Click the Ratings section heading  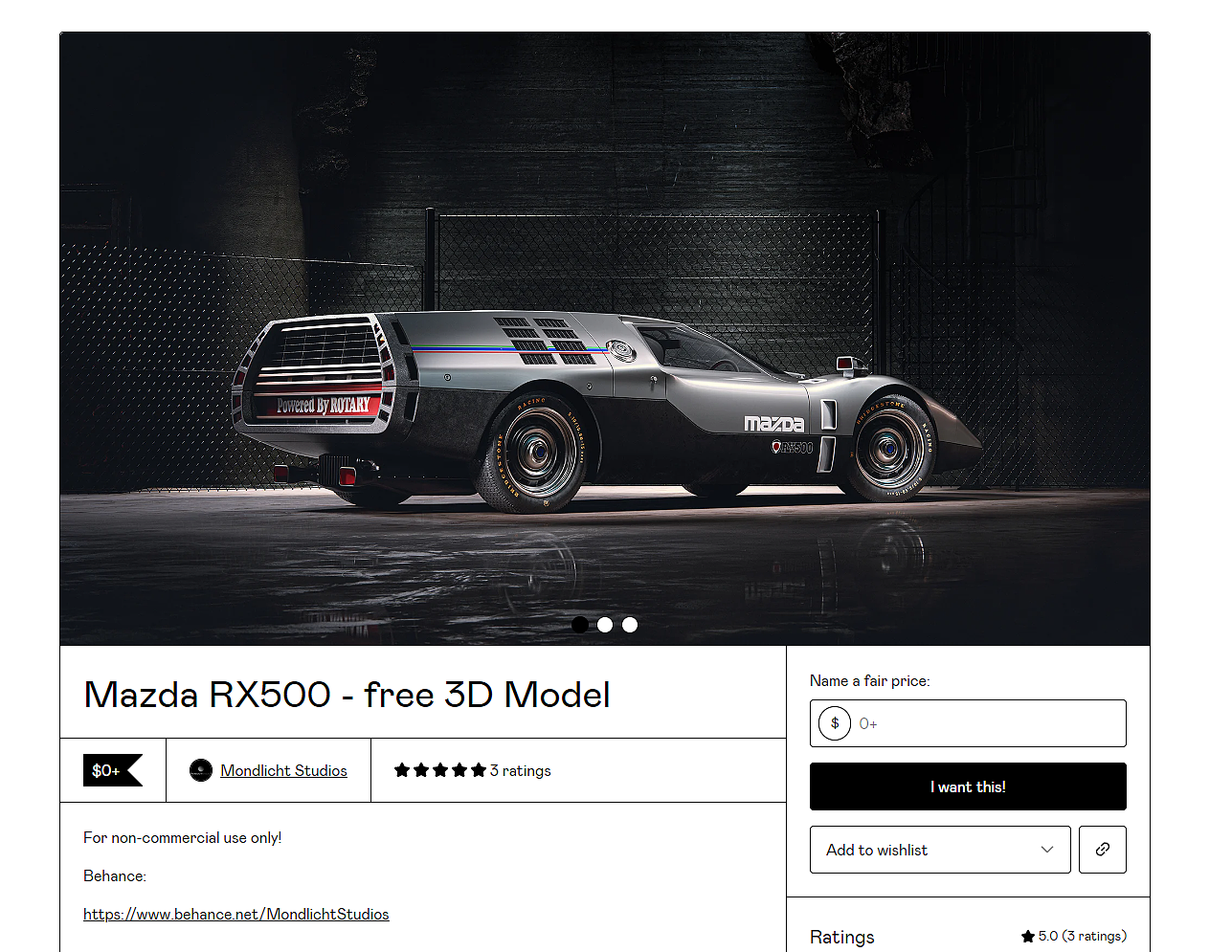[x=842, y=937]
